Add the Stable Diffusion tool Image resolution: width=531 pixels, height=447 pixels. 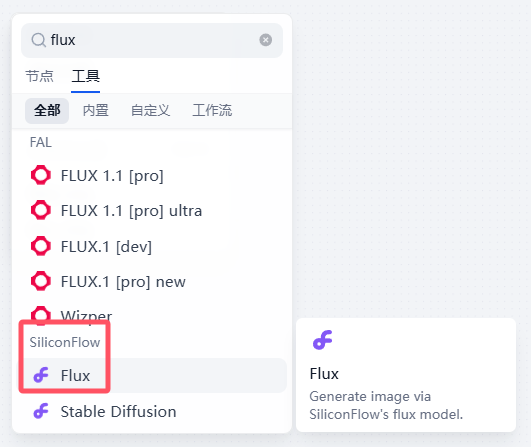152,411
